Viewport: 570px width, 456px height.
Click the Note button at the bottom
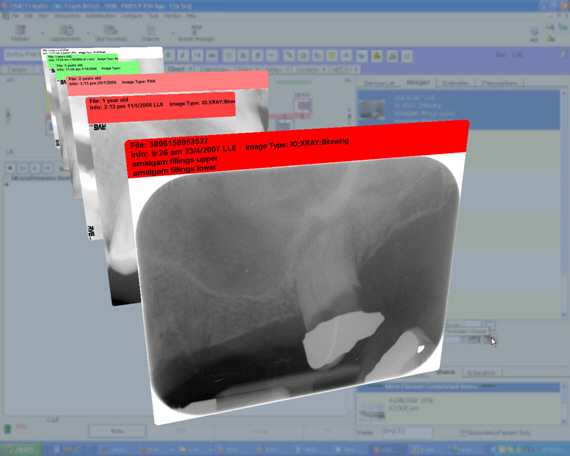(117, 431)
